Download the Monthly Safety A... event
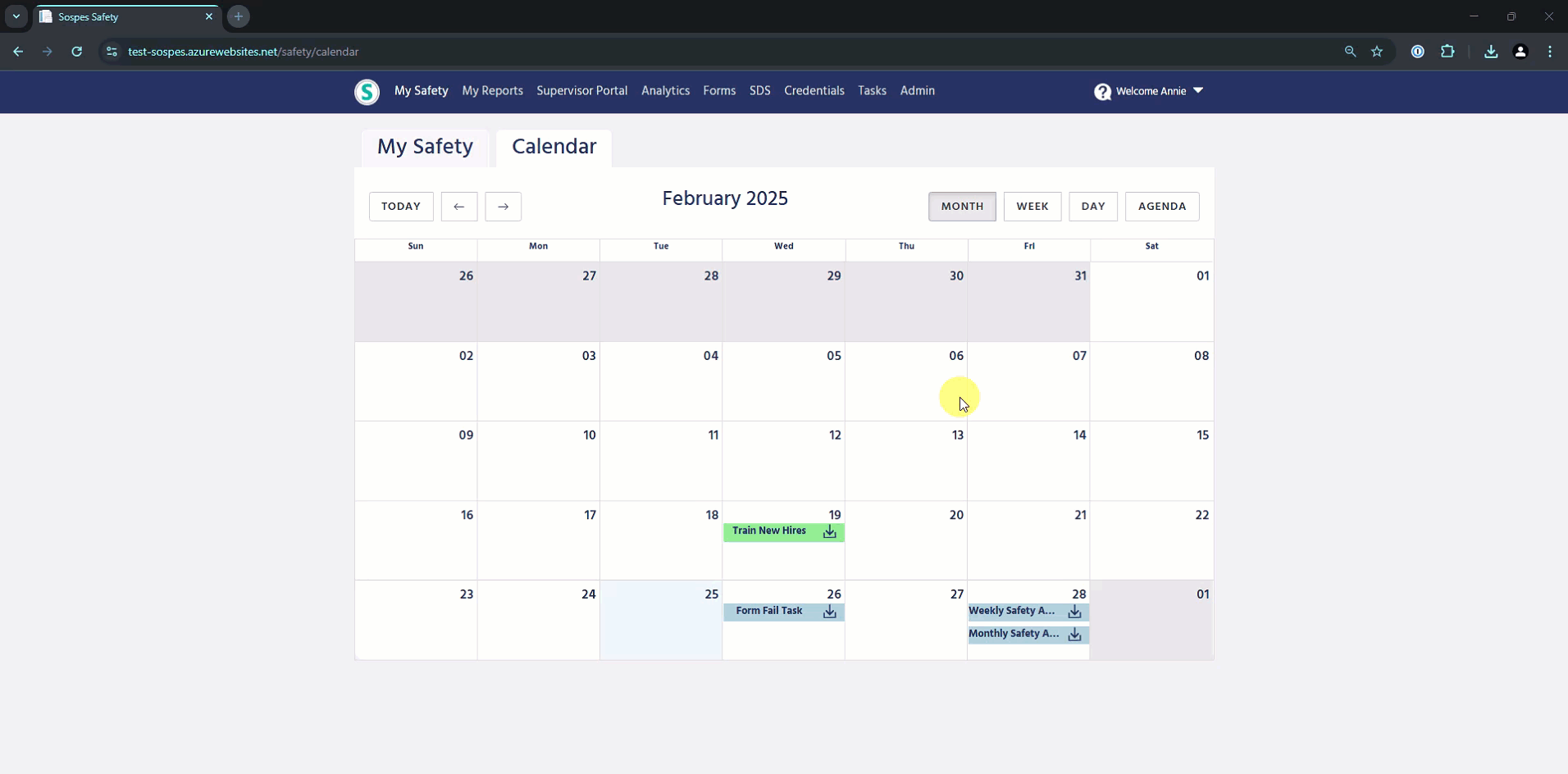The height and width of the screenshot is (774, 1568). point(1074,635)
